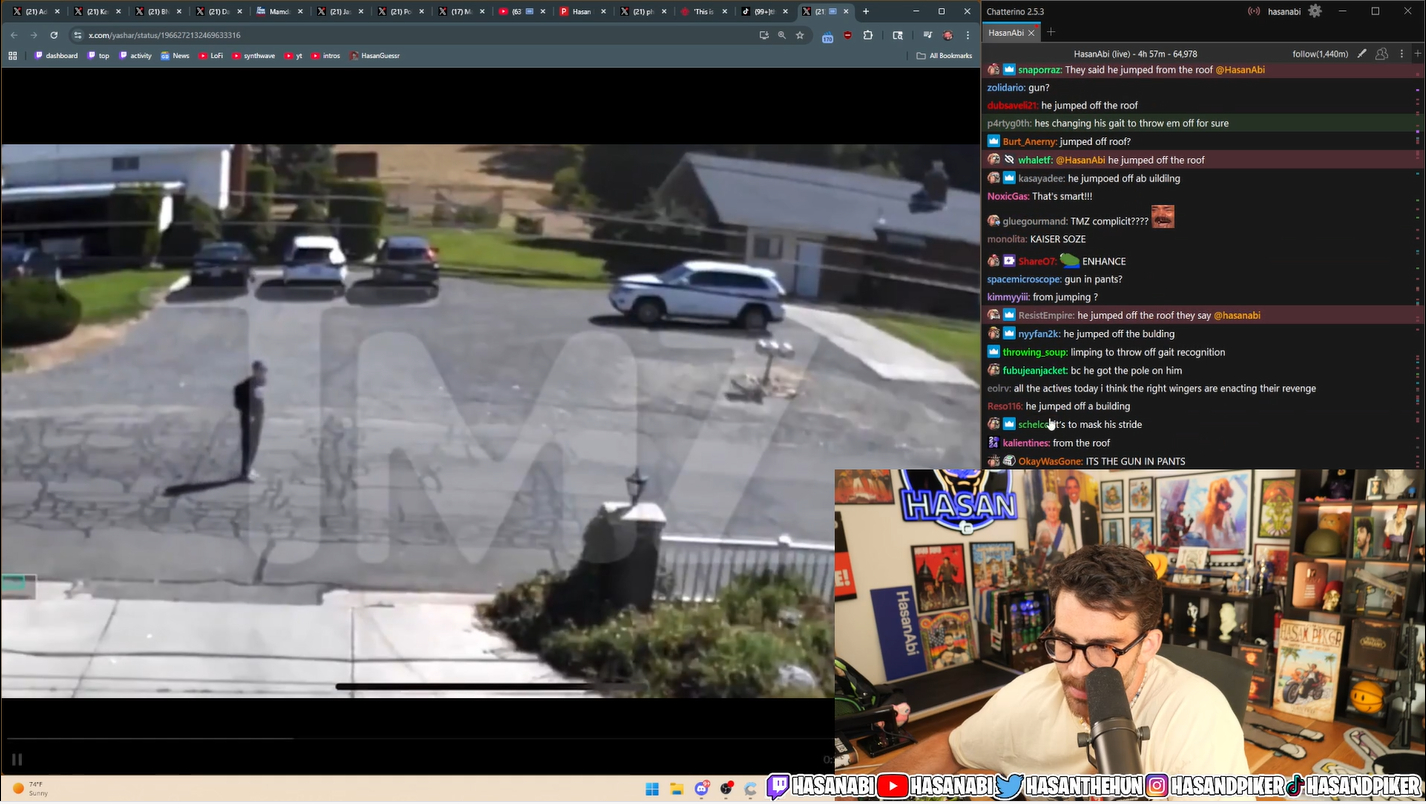Open the News bookmark

pos(175,56)
